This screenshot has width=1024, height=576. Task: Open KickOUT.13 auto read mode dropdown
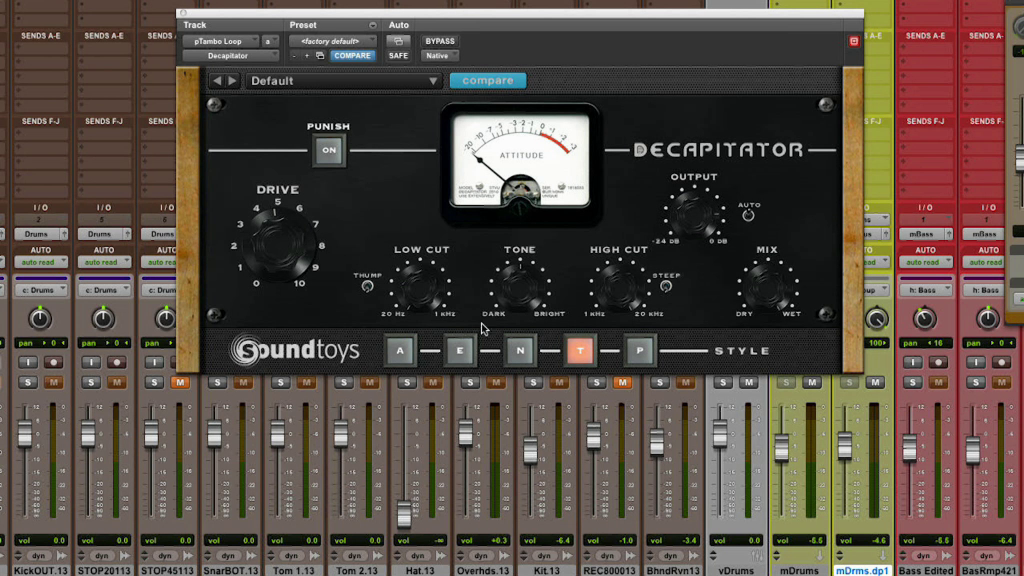pos(40,263)
